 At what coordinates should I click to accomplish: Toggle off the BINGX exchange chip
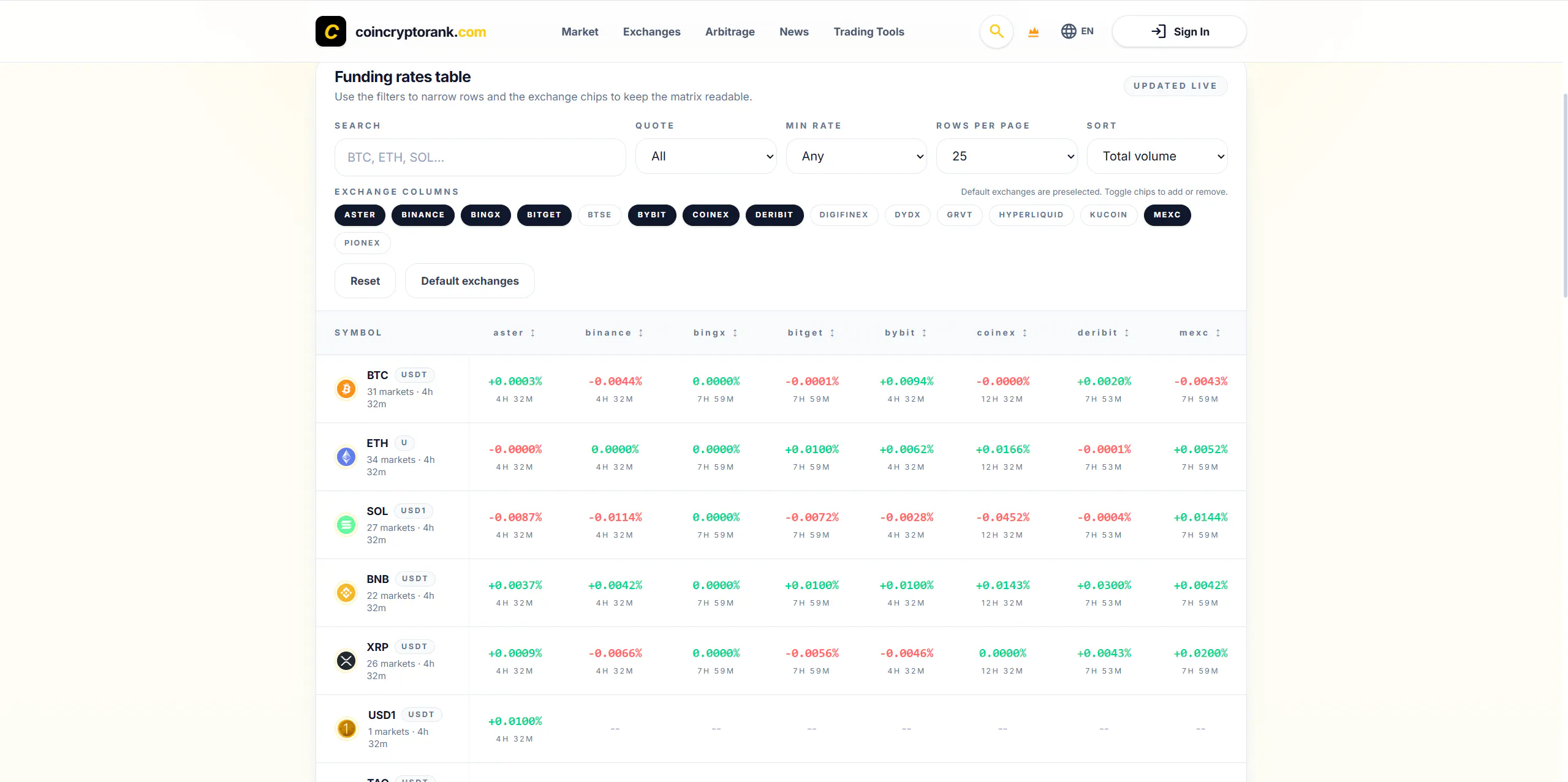pyautogui.click(x=486, y=215)
